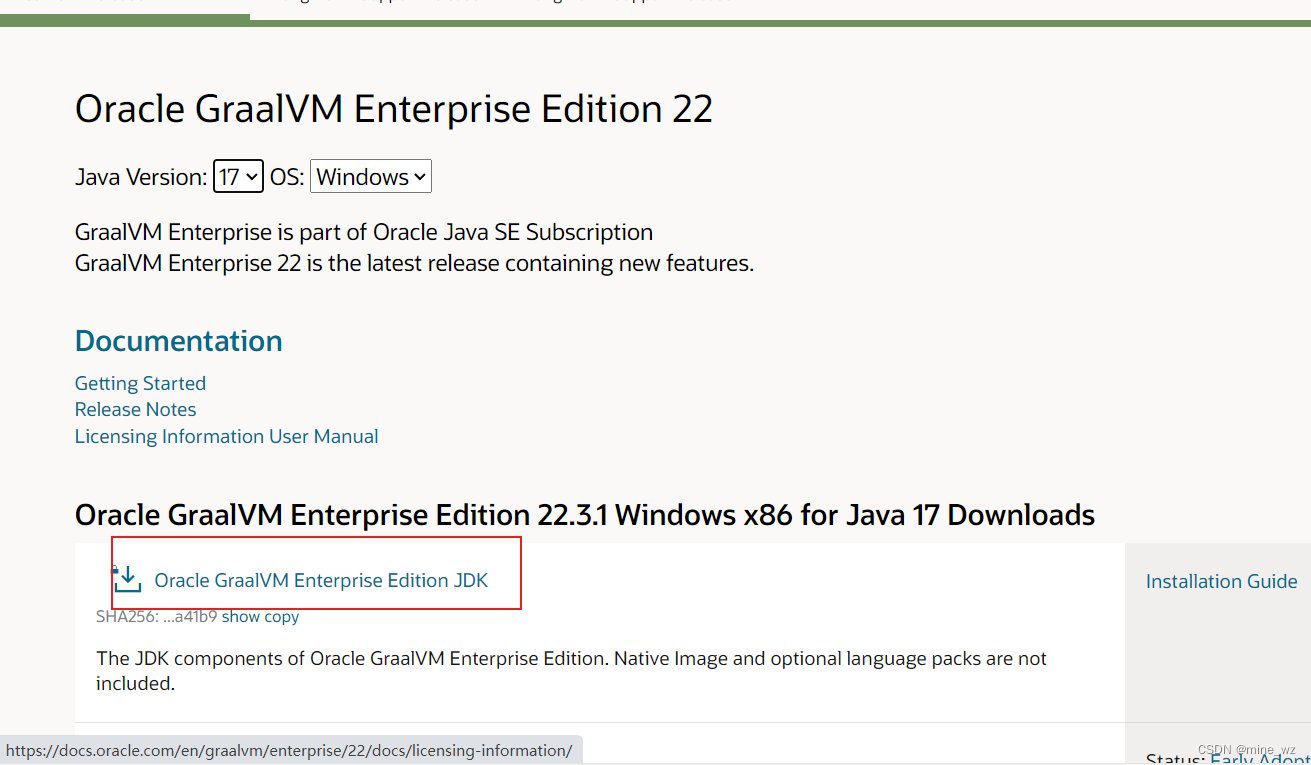Click the JDK components description paragraph
Screen dimensions: 1311x765
point(571,671)
